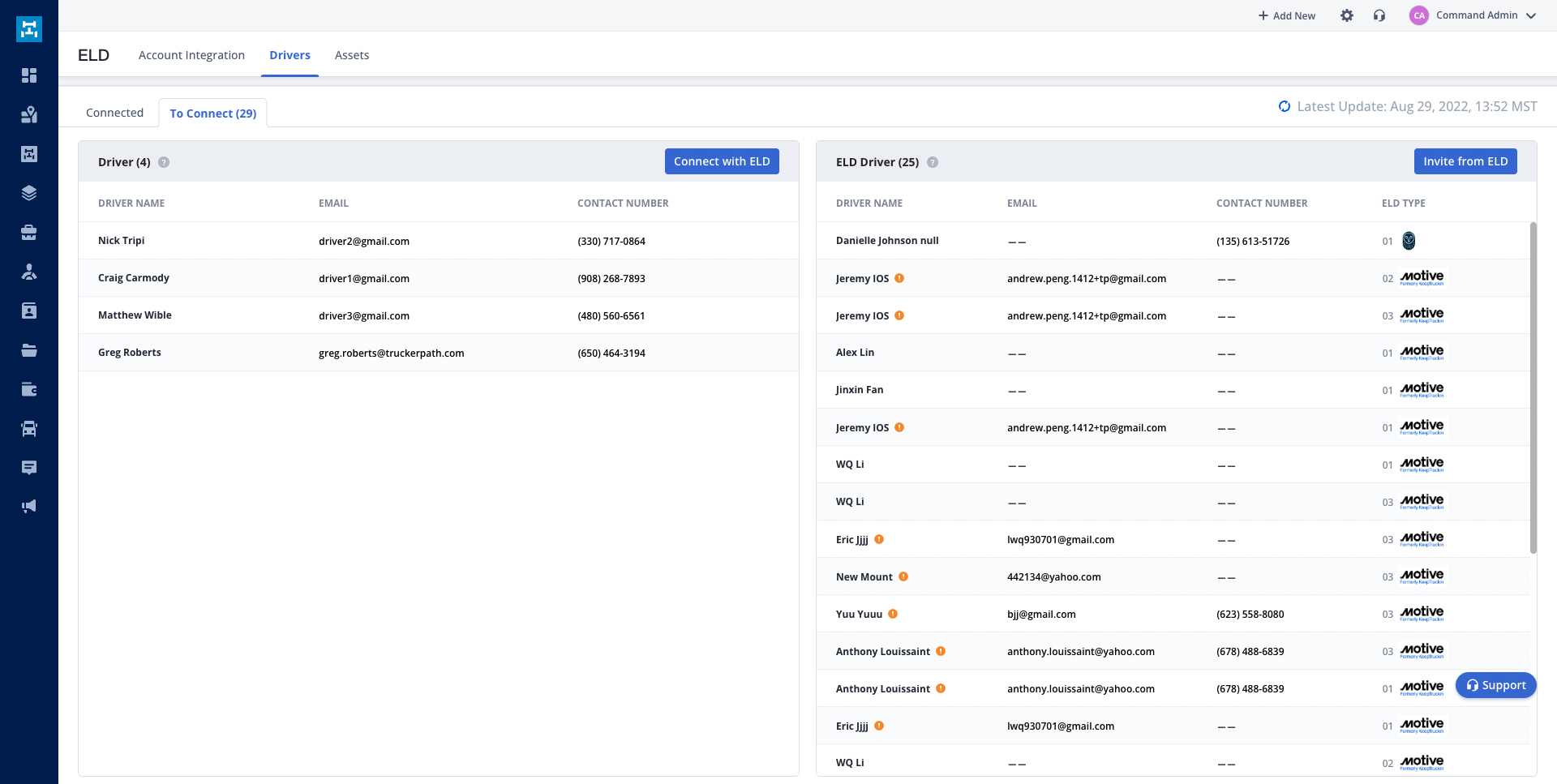The width and height of the screenshot is (1557, 784).
Task: Click the Invite from ELD button
Action: (x=1465, y=161)
